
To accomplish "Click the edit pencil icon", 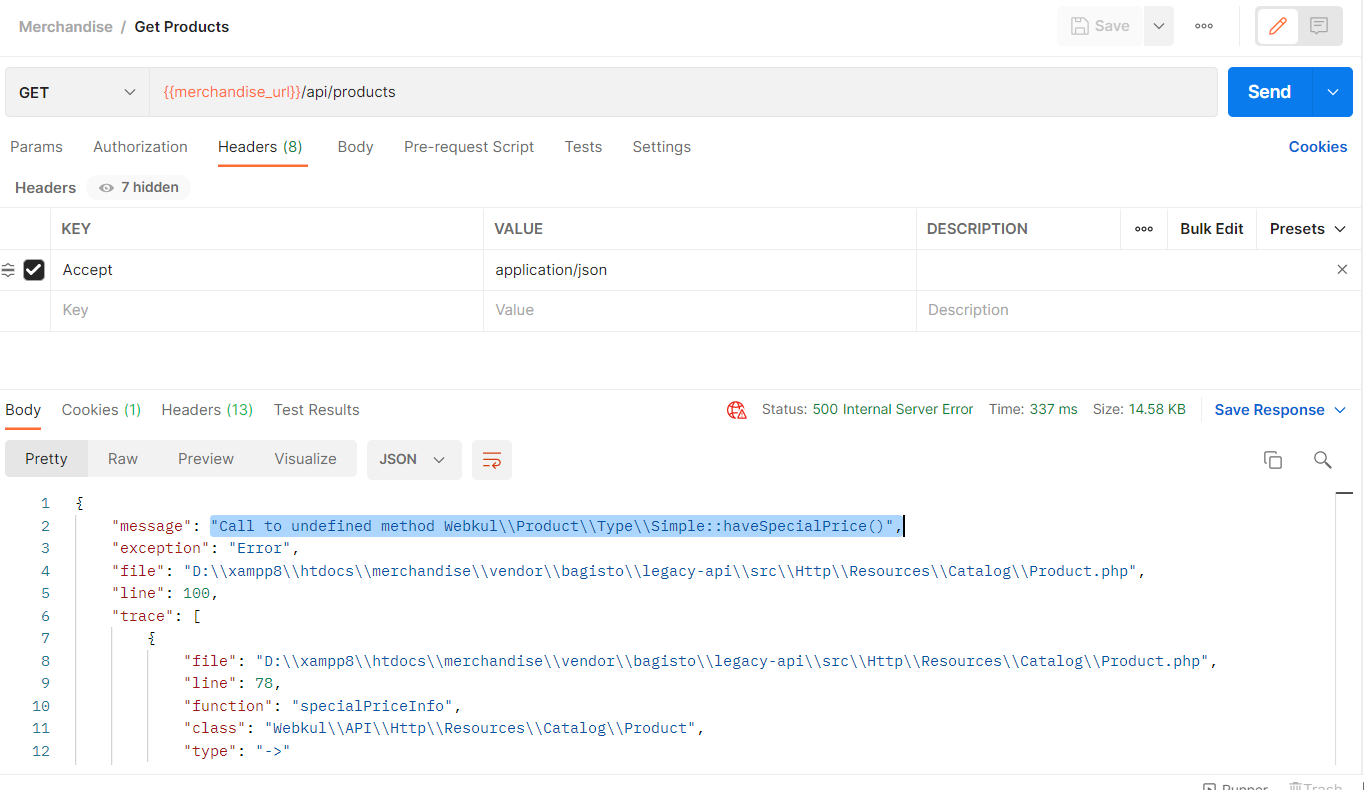I will (1277, 26).
